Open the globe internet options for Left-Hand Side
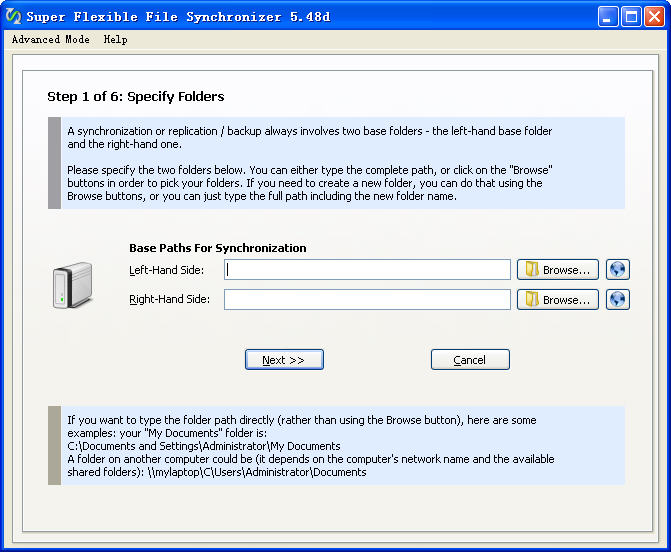The image size is (671, 552). click(x=618, y=270)
